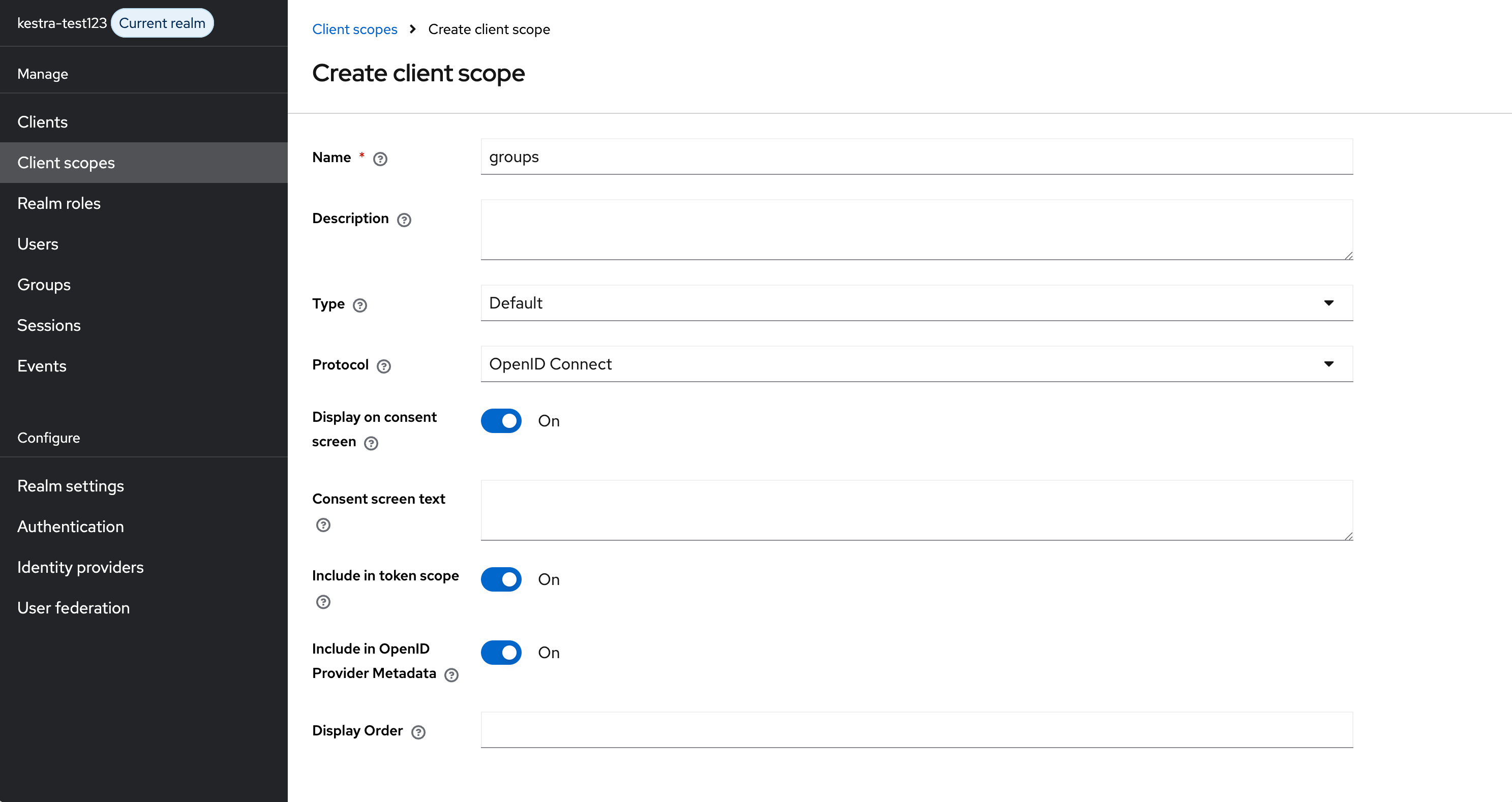Turn off Include in token scope
Image resolution: width=1512 pixels, height=802 pixels.
(501, 579)
